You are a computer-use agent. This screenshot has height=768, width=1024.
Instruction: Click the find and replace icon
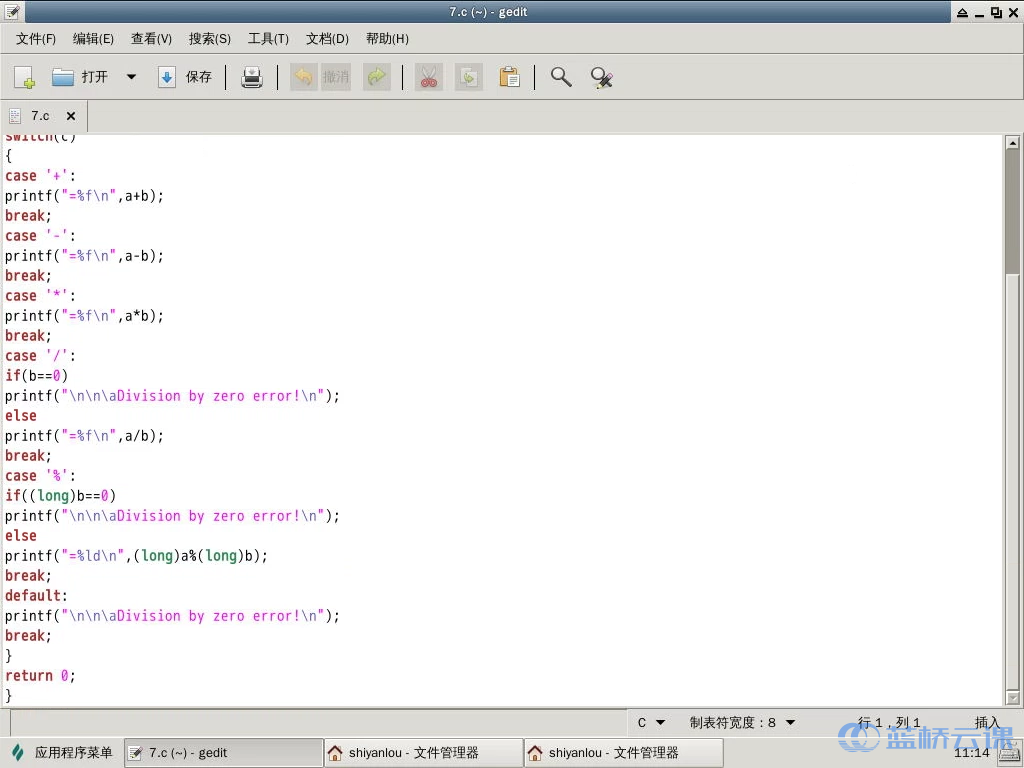point(601,77)
